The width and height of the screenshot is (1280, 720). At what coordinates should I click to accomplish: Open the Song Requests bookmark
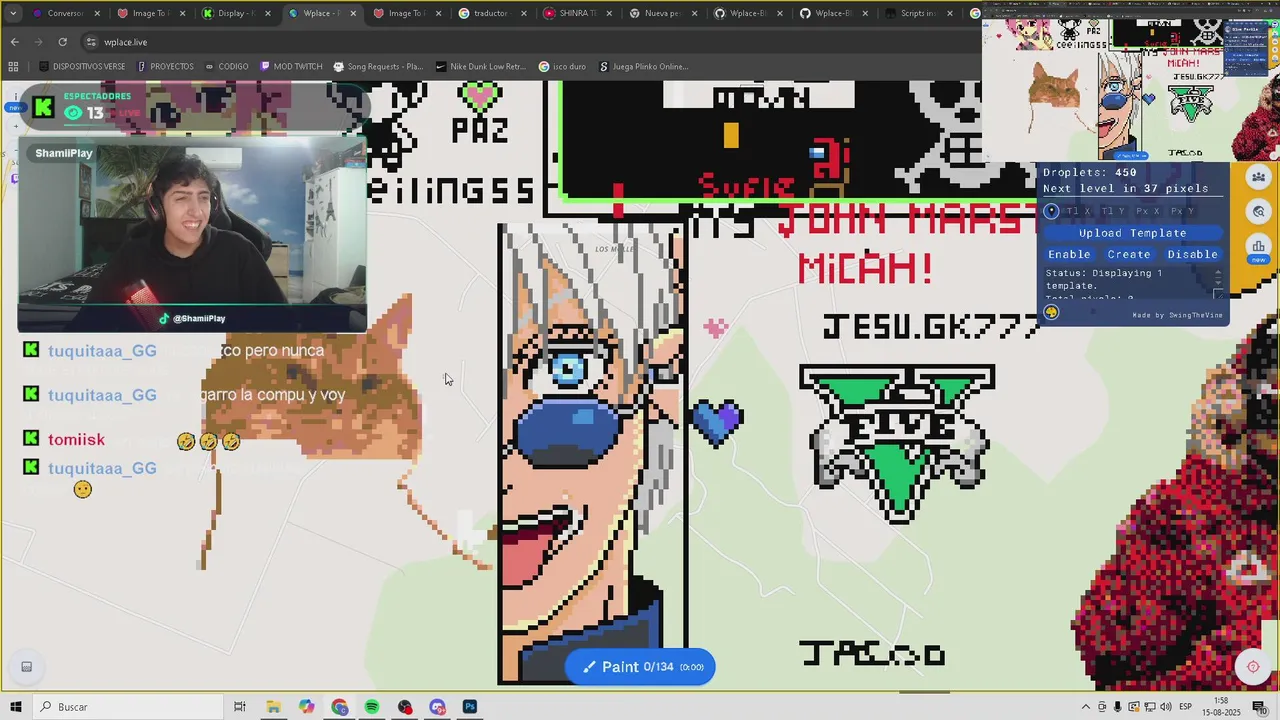pyautogui.click(x=378, y=67)
